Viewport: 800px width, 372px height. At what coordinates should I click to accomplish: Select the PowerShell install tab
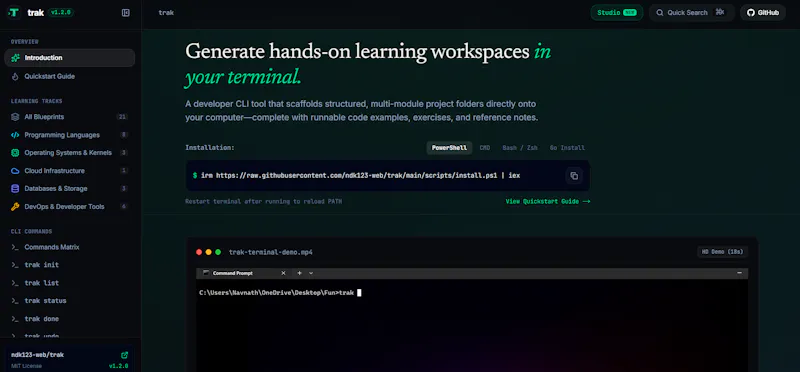click(x=449, y=148)
